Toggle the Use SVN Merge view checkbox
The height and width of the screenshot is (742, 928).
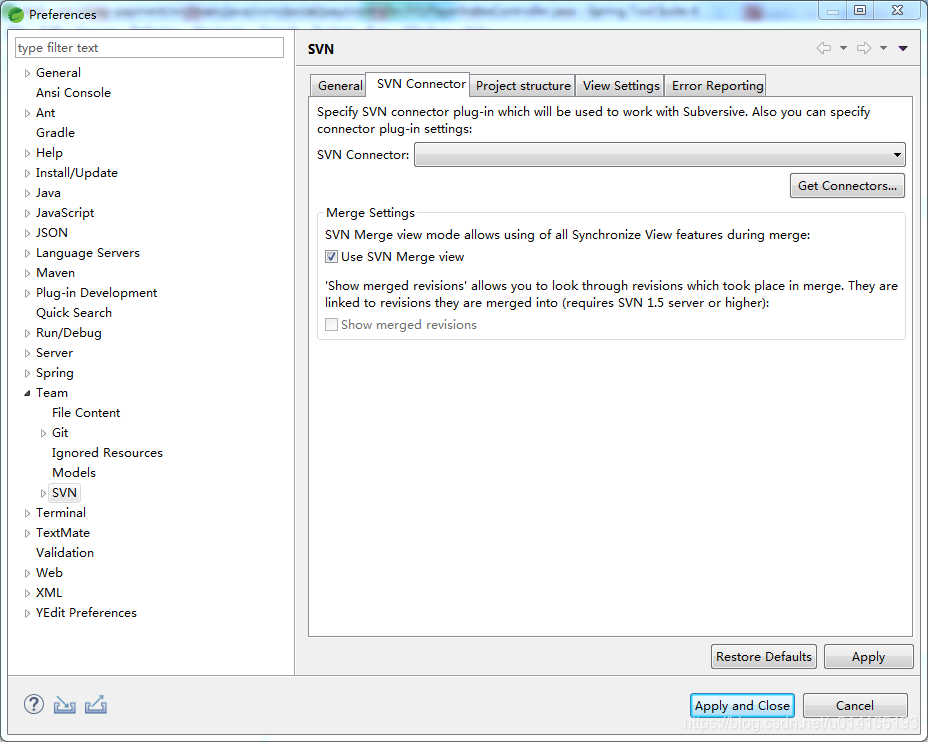point(331,257)
